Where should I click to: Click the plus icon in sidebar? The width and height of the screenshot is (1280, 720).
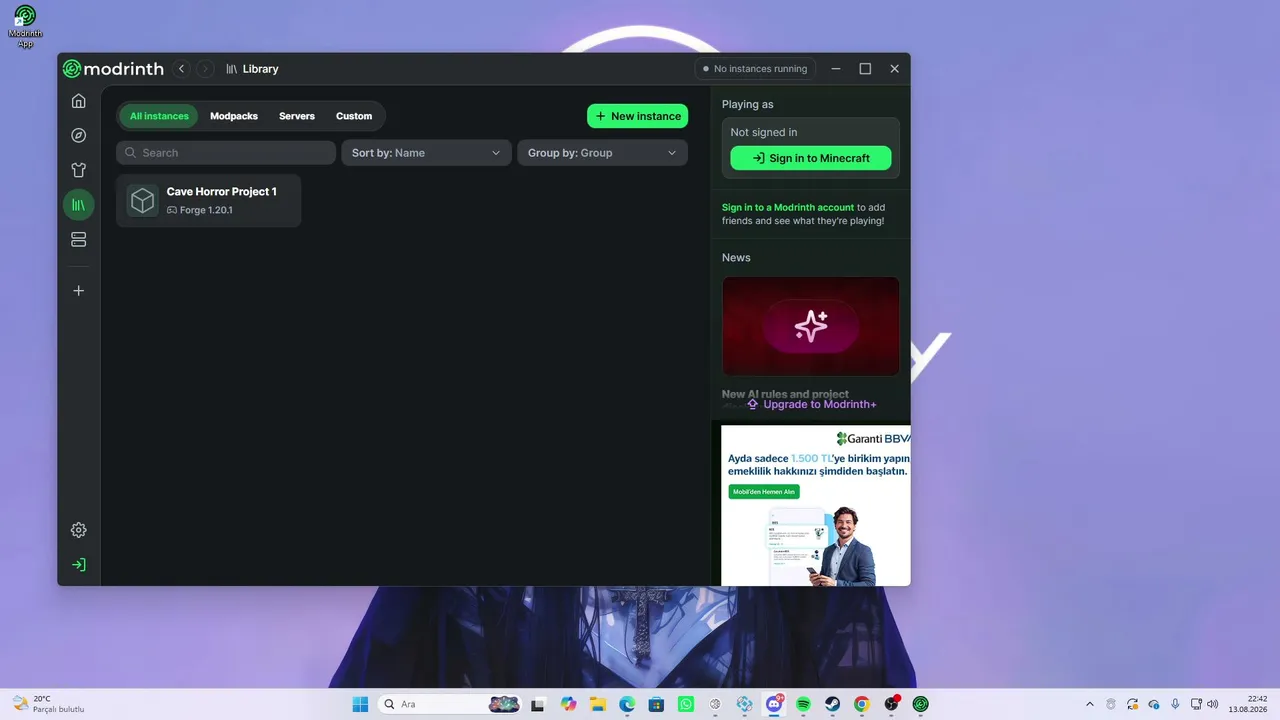click(79, 291)
